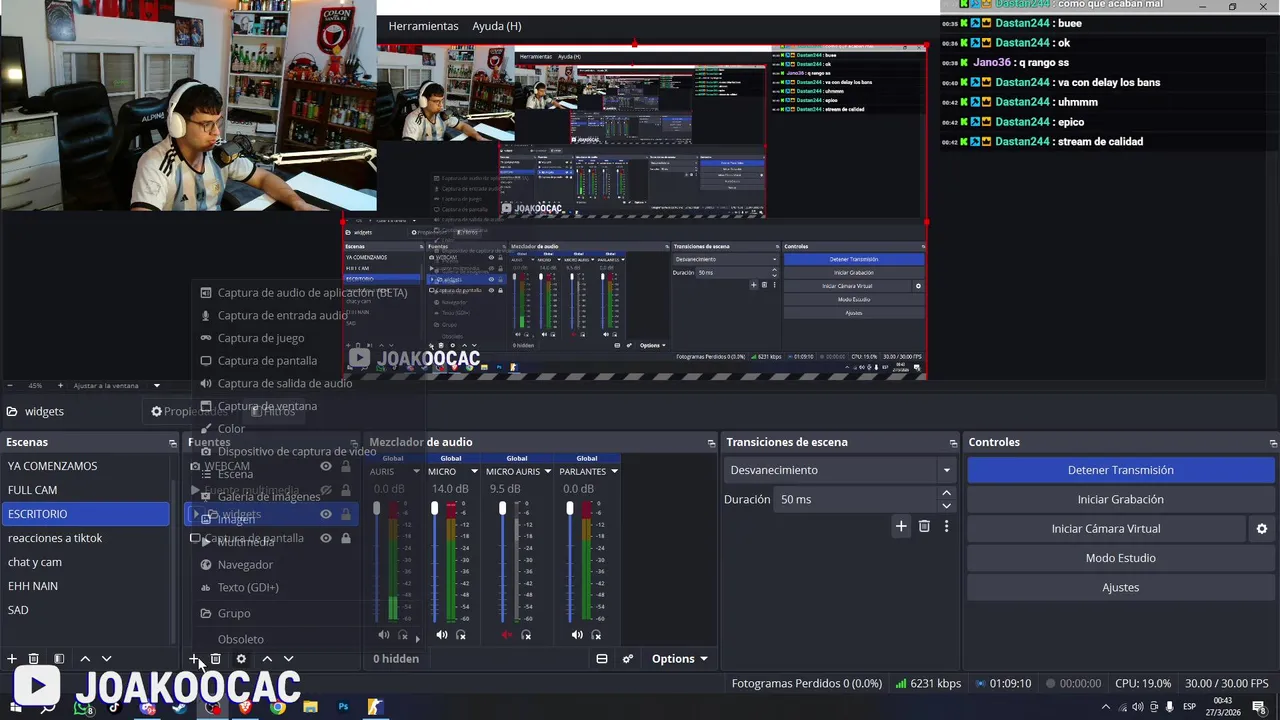Undock the Controles panel icon
The height and width of the screenshot is (720, 1280).
[1273, 442]
